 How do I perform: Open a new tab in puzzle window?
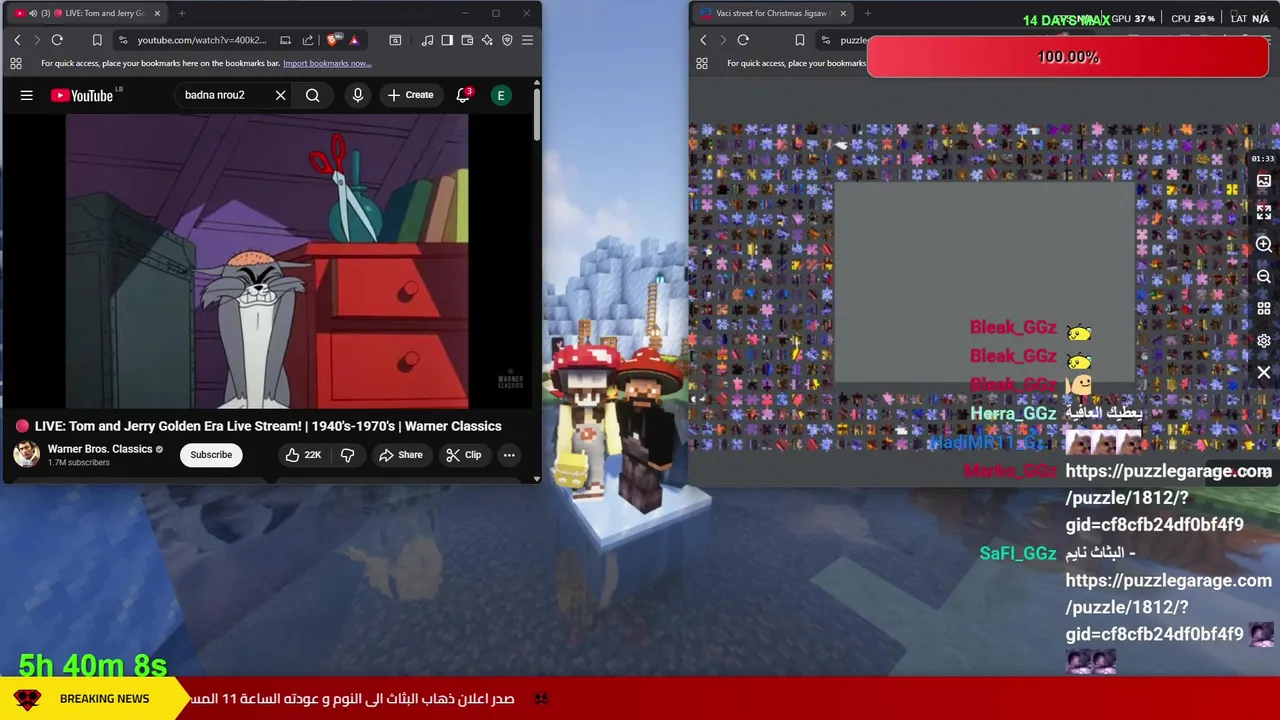868,13
